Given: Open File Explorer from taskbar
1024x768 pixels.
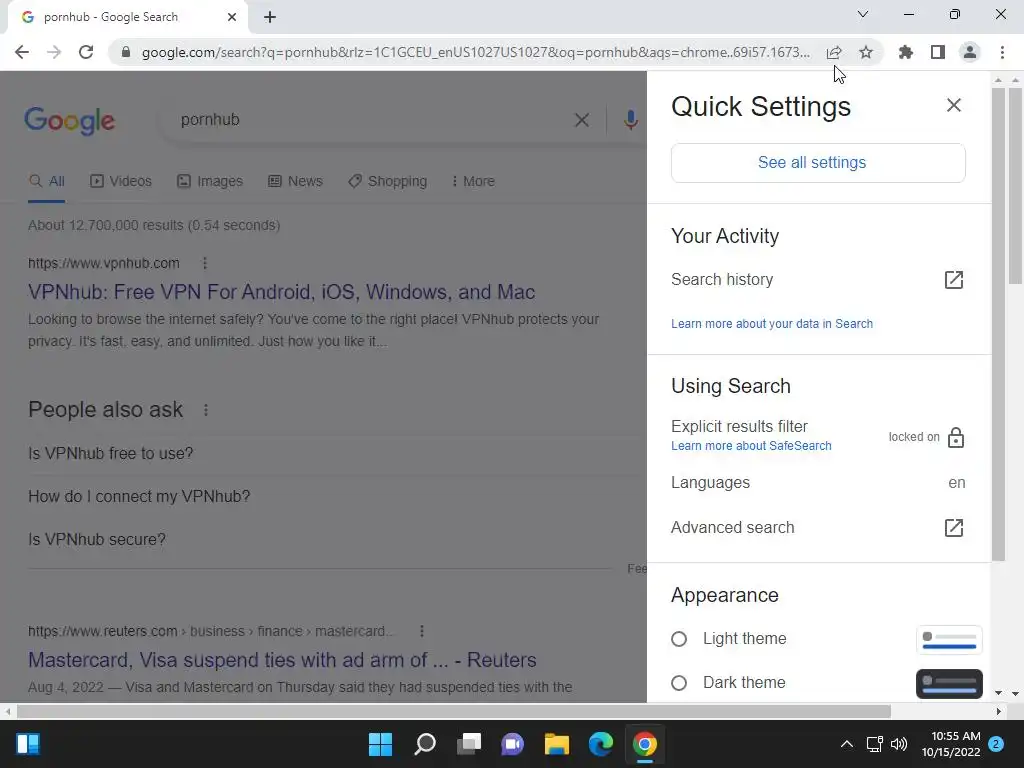Looking at the screenshot, I should pos(556,744).
